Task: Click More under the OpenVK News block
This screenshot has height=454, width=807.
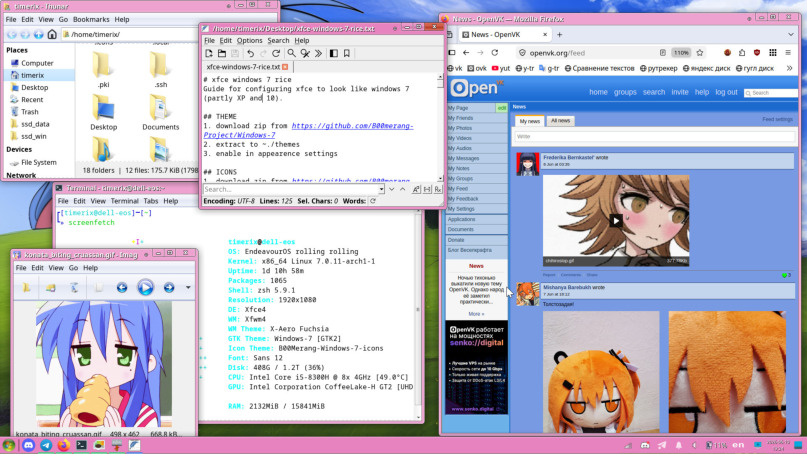Action: [x=476, y=314]
